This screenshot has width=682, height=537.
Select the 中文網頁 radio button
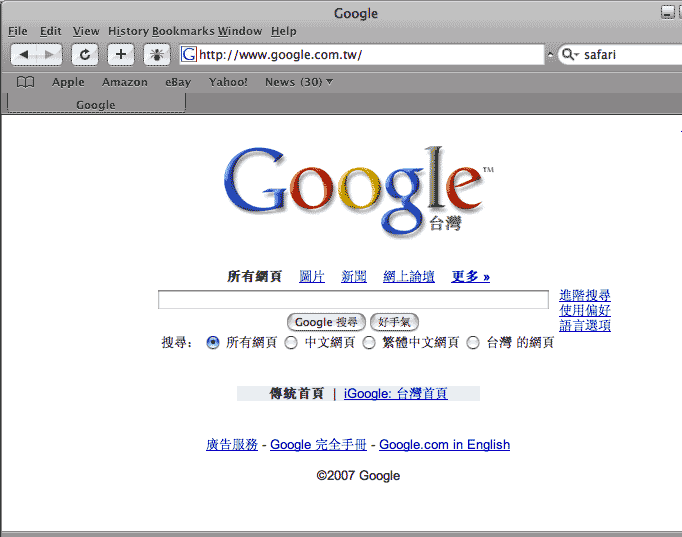pos(291,343)
